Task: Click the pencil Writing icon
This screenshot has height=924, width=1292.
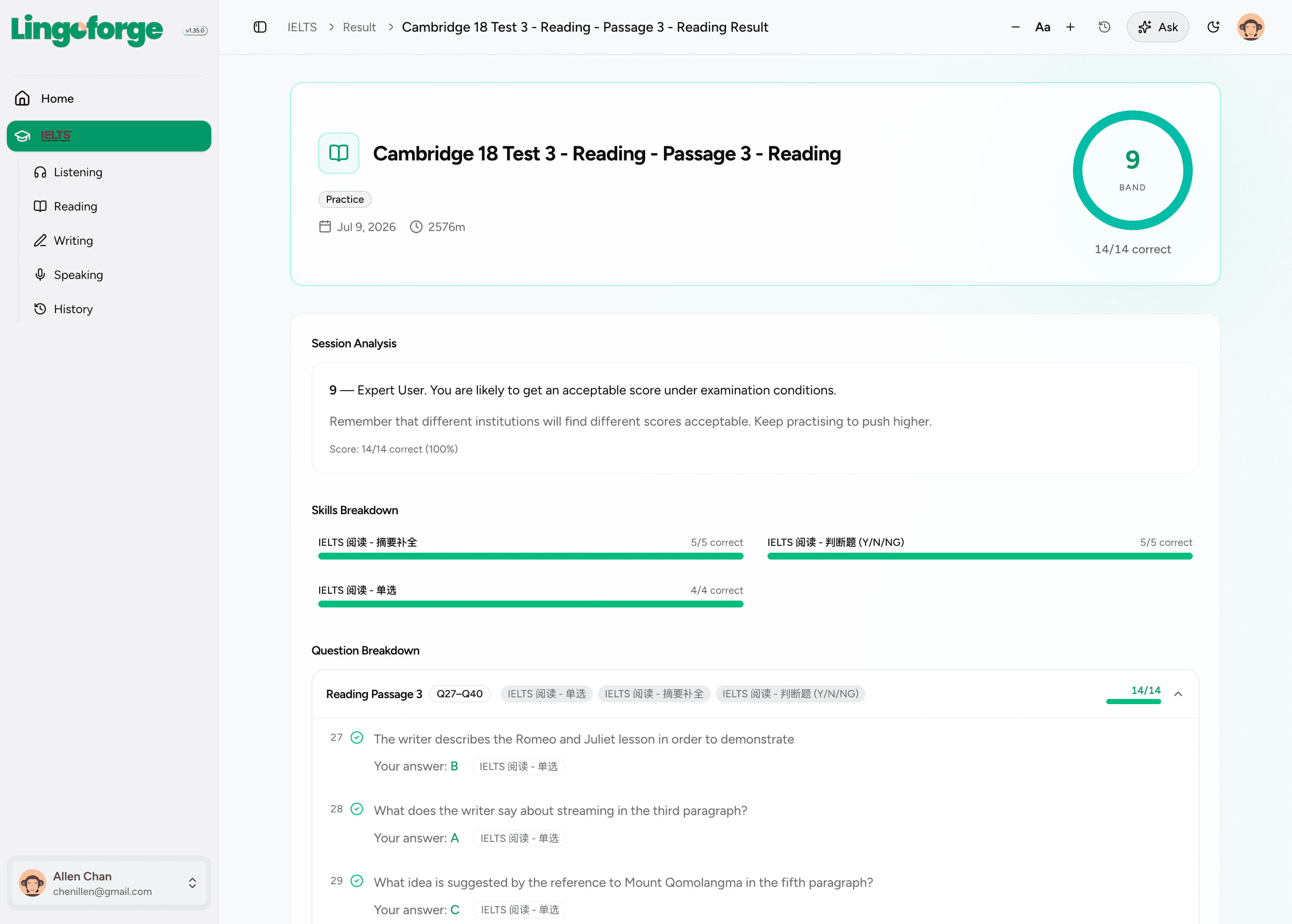Action: [40, 241]
